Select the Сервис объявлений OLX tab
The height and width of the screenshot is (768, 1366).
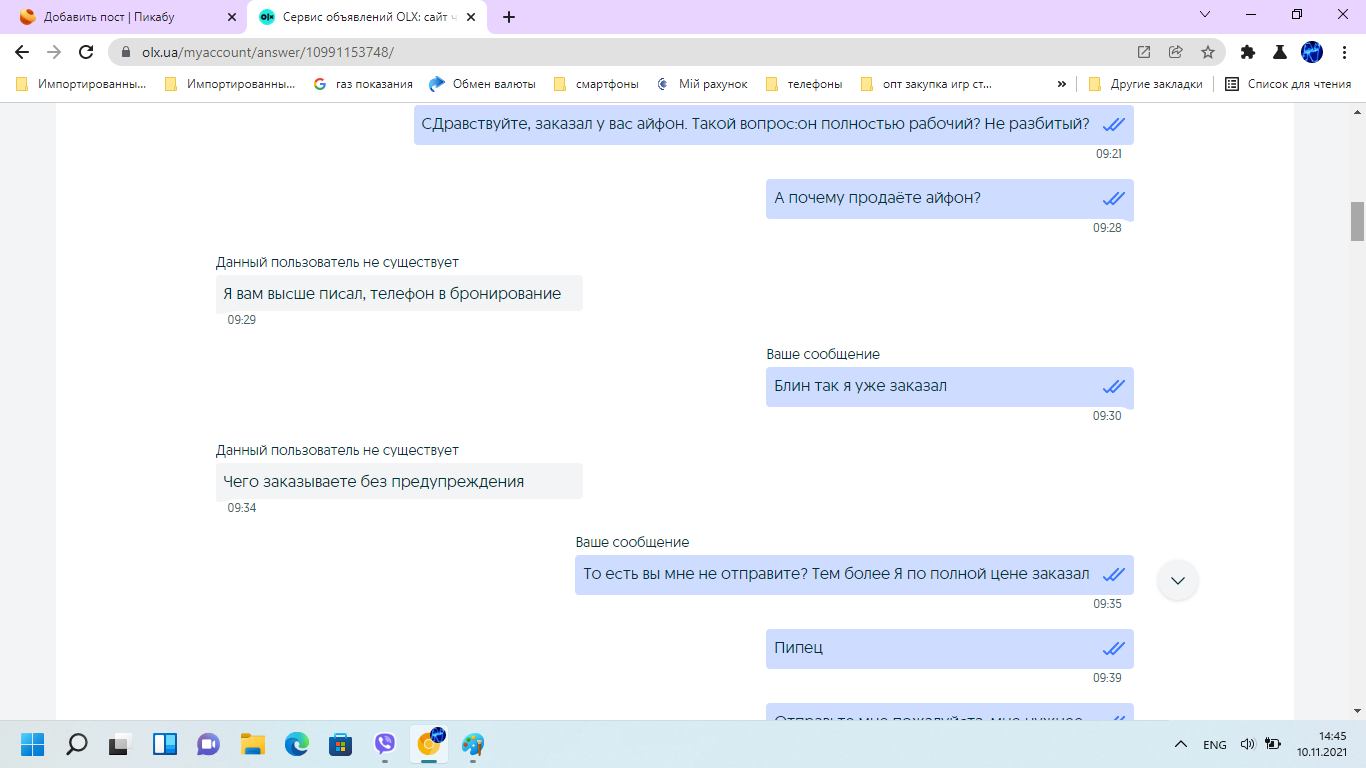pyautogui.click(x=368, y=17)
